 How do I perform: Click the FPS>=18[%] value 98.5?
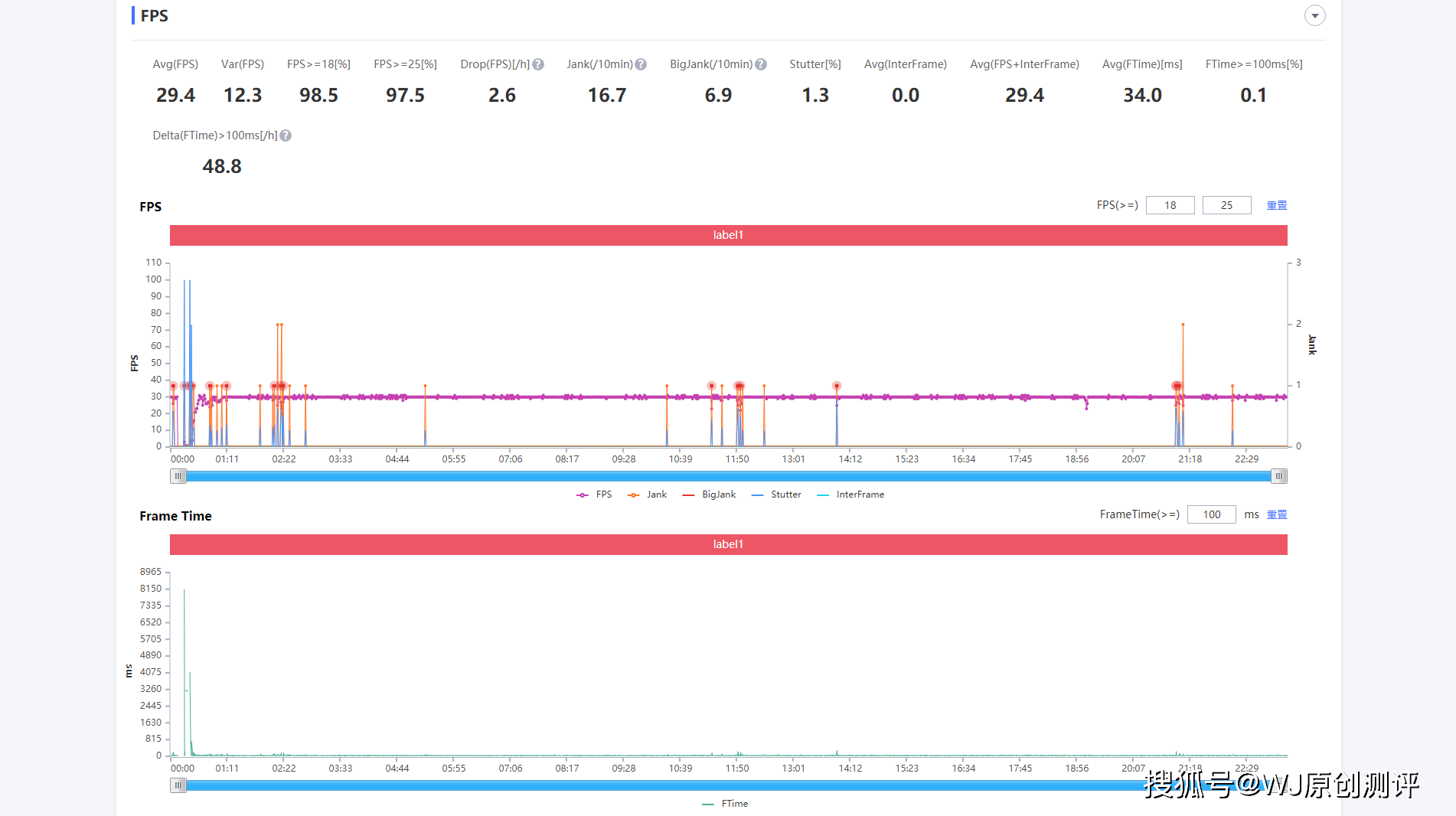point(318,95)
